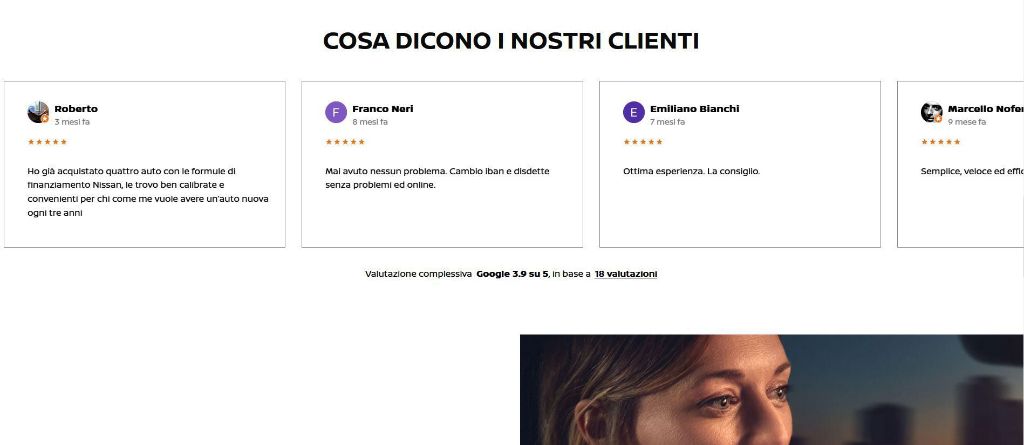This screenshot has height=445, width=1024.
Task: Click the reviewer name Emiliano Bianchi
Action: pyautogui.click(x=694, y=108)
